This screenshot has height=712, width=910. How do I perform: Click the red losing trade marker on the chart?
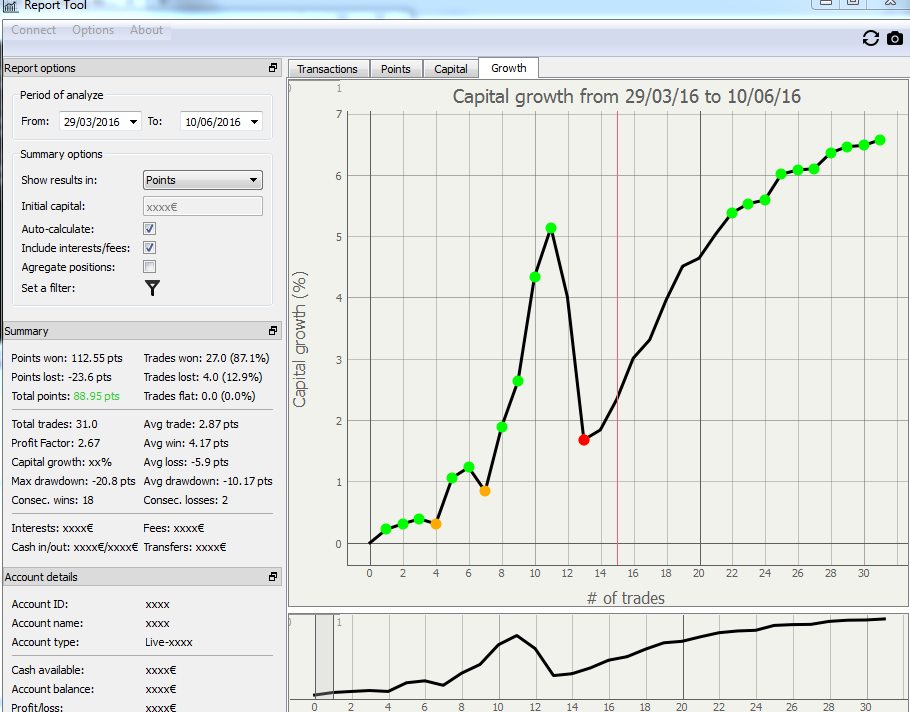(x=584, y=440)
